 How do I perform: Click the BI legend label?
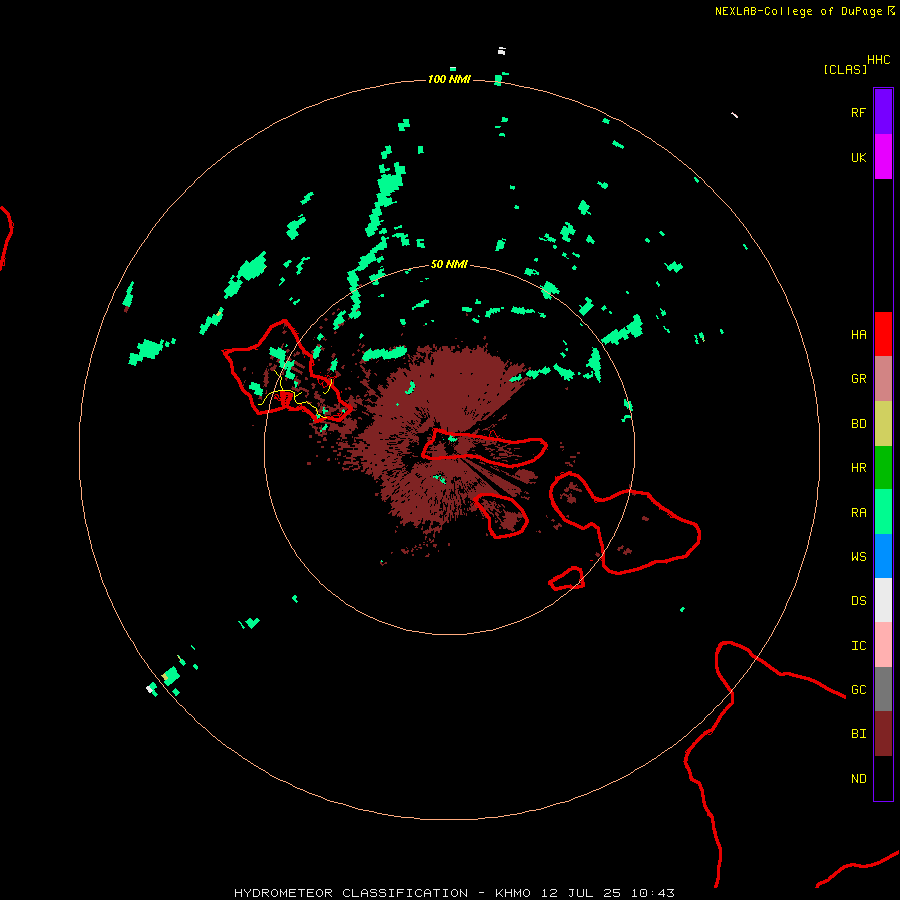pyautogui.click(x=858, y=734)
